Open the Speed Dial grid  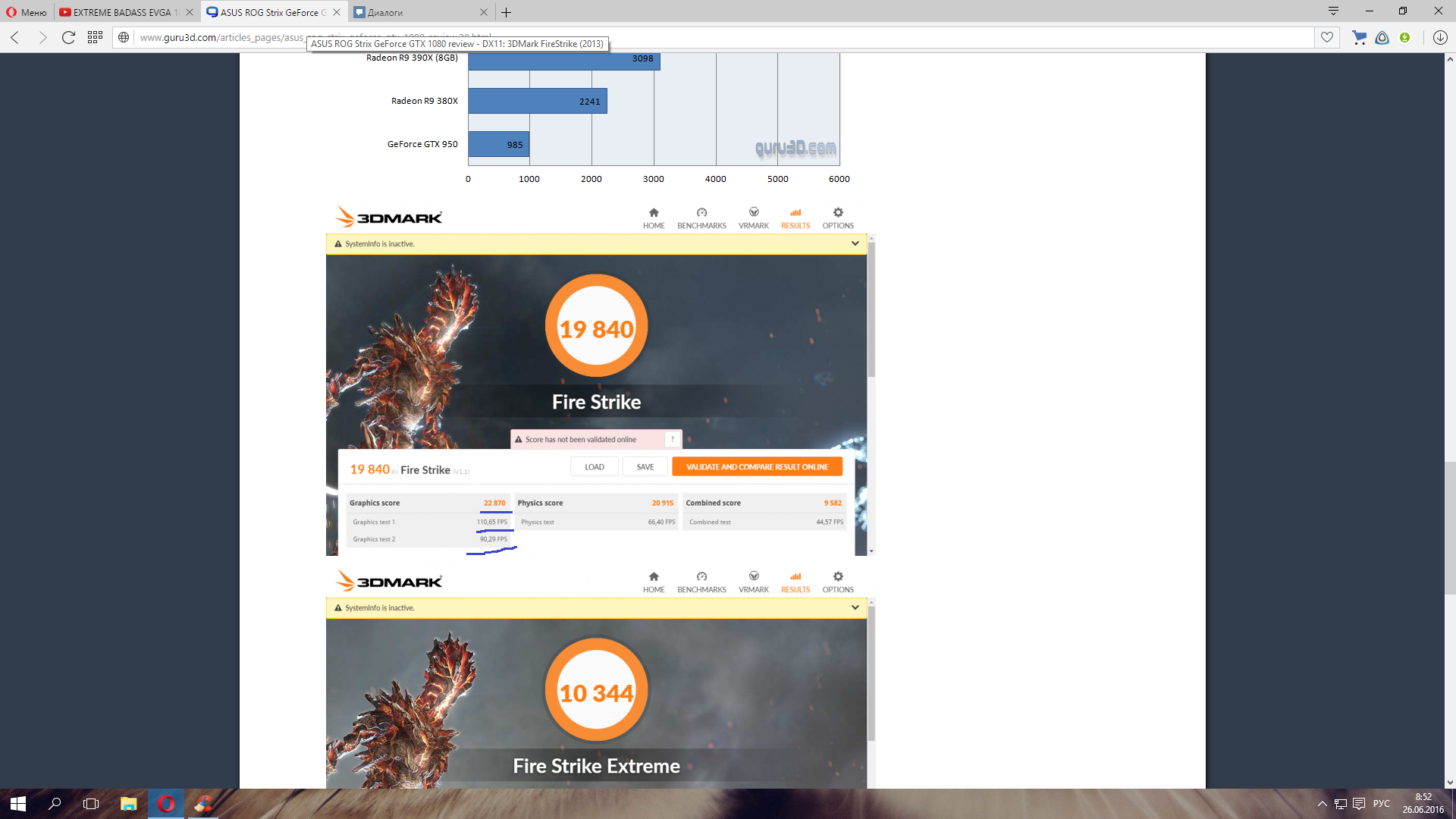coord(95,37)
